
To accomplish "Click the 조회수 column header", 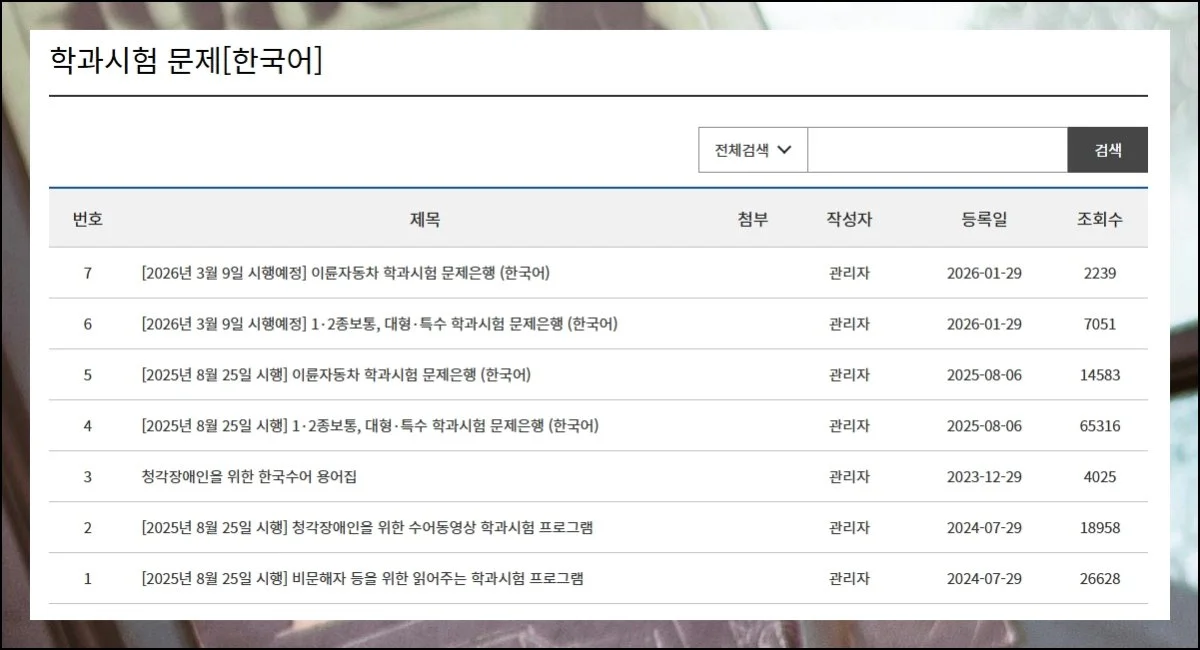I will [1099, 219].
